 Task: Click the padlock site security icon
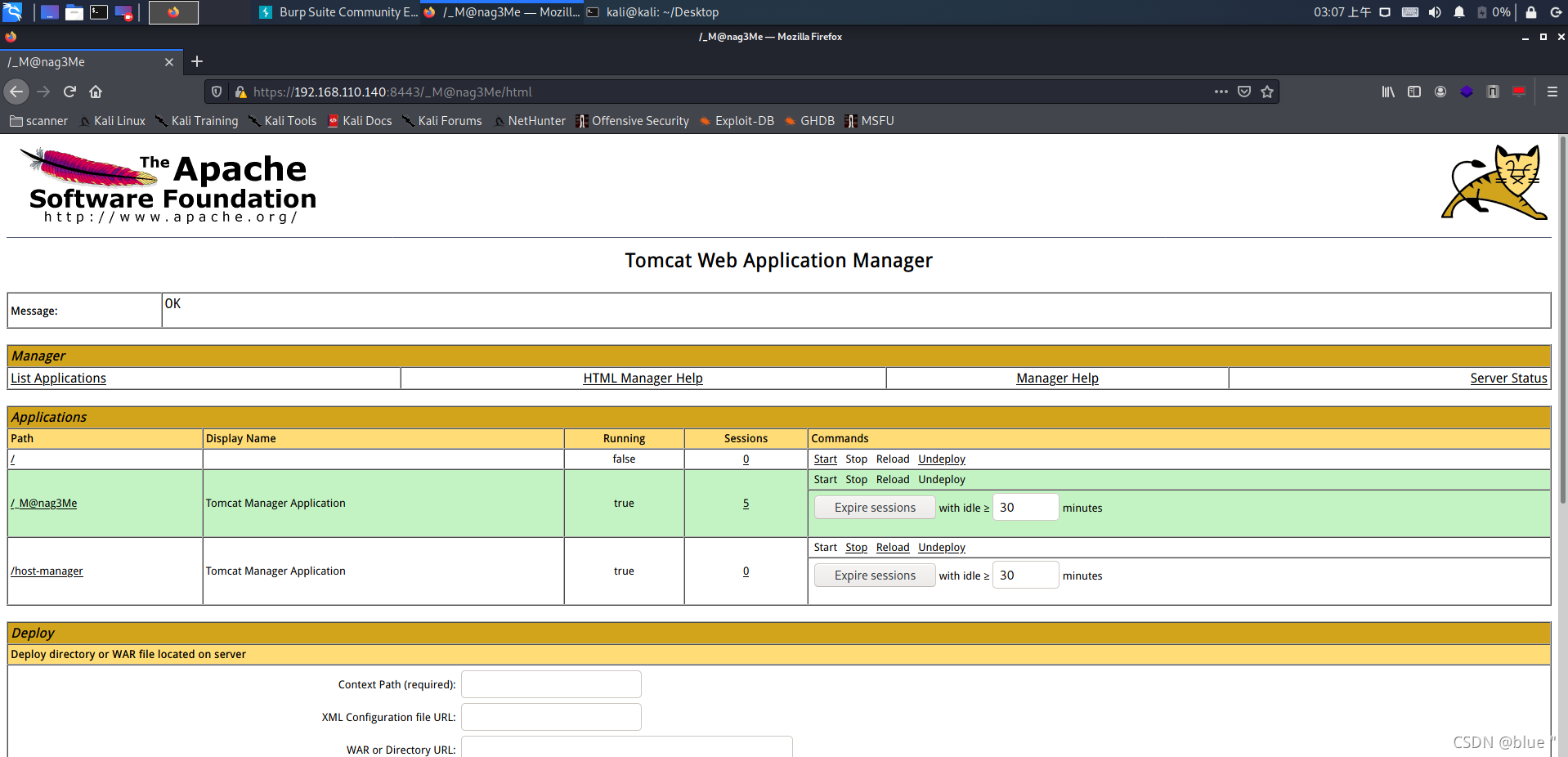[240, 92]
